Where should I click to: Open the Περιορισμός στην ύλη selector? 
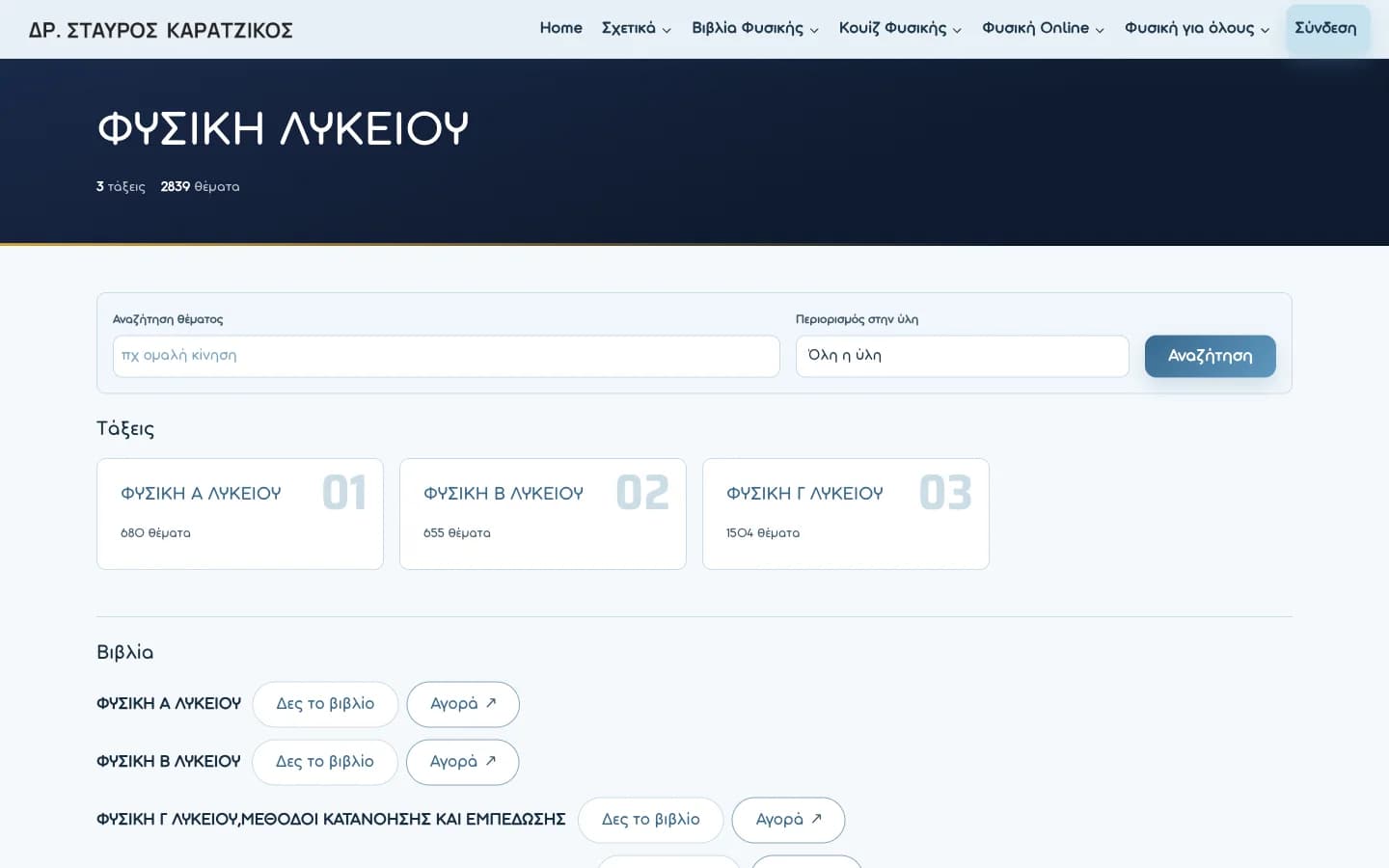[962, 356]
